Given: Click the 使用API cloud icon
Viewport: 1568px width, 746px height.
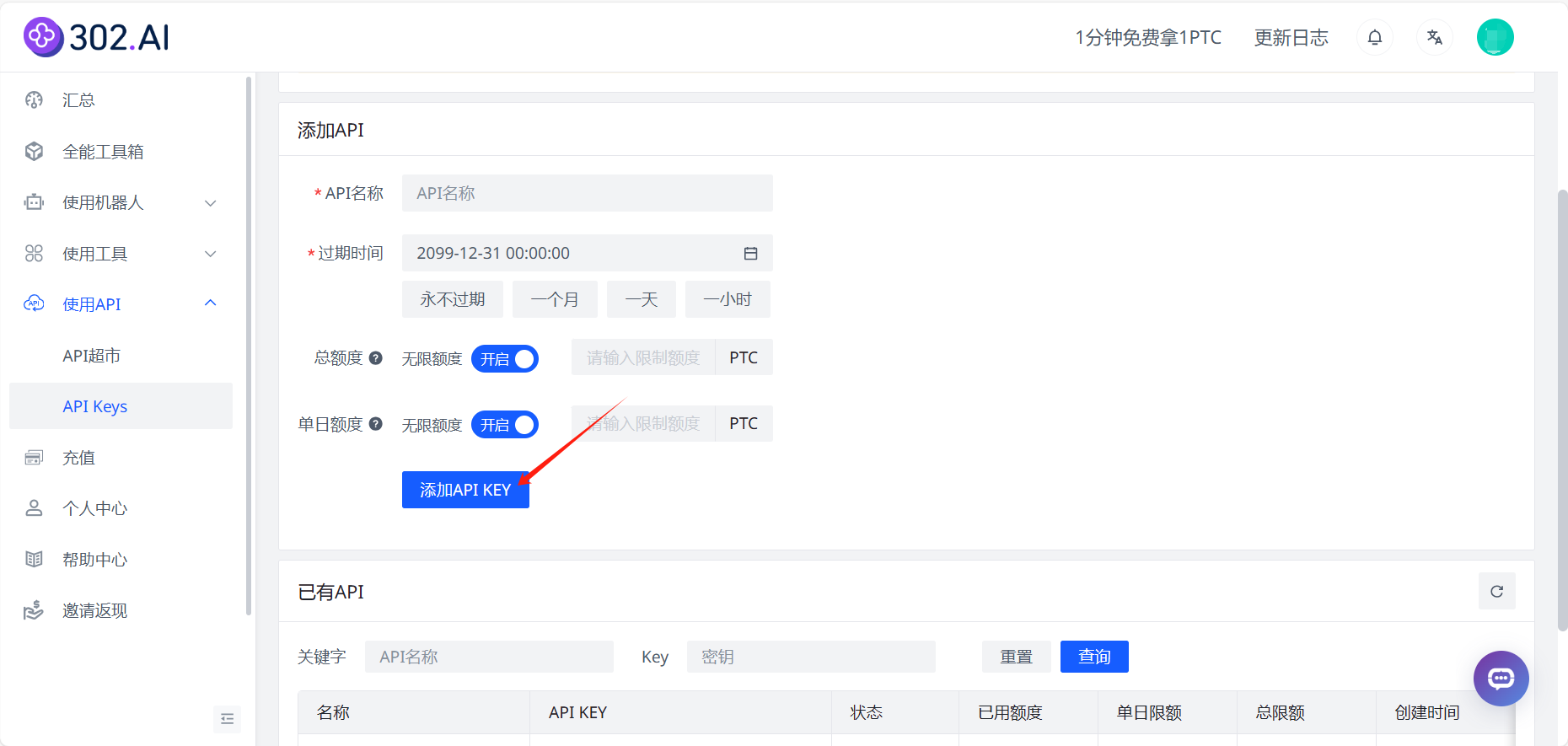Looking at the screenshot, I should pyautogui.click(x=34, y=303).
